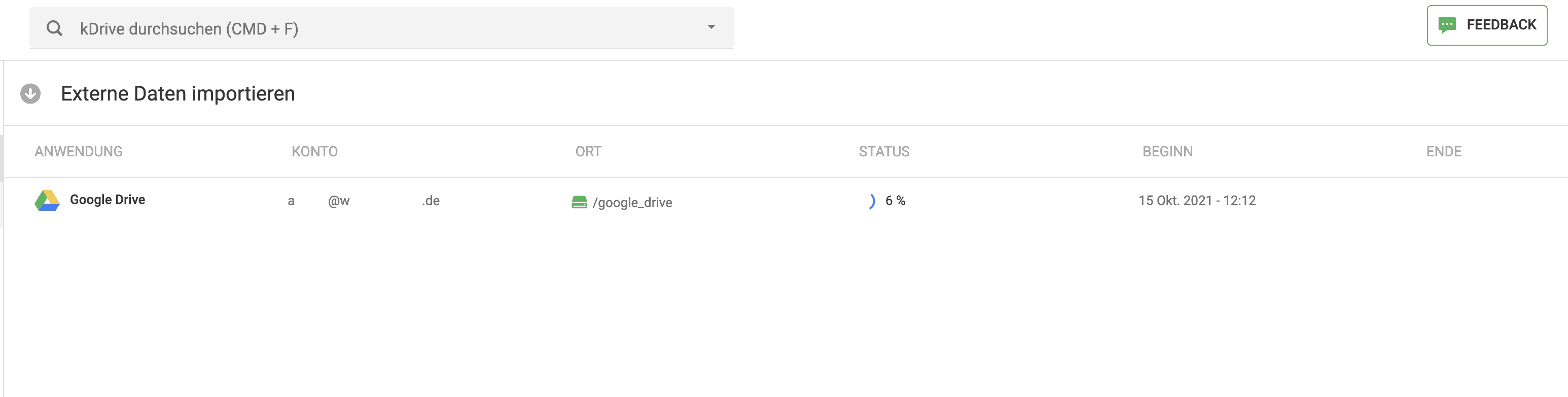1568x397 pixels.
Task: Click the account email in KONTO column
Action: (x=364, y=201)
